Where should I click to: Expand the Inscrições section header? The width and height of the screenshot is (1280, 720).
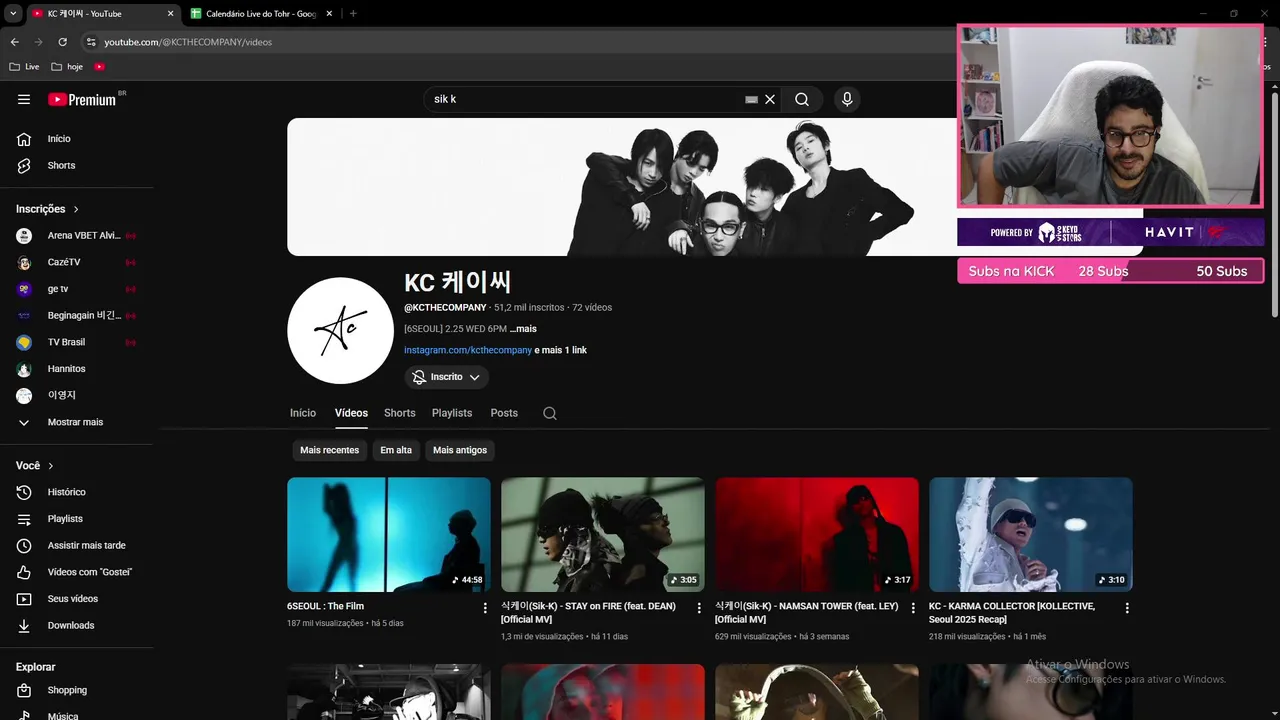pyautogui.click(x=47, y=209)
